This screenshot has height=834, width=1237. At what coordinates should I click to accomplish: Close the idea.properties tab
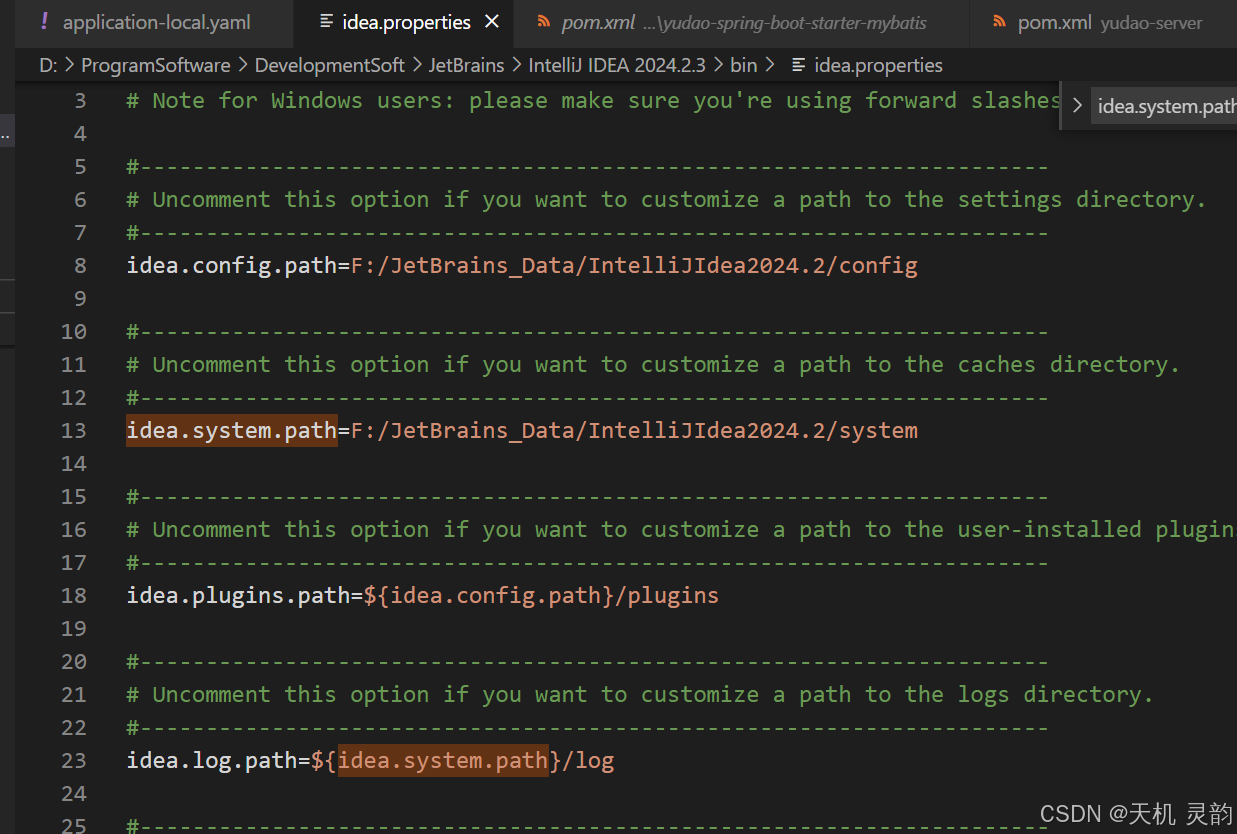click(x=491, y=22)
